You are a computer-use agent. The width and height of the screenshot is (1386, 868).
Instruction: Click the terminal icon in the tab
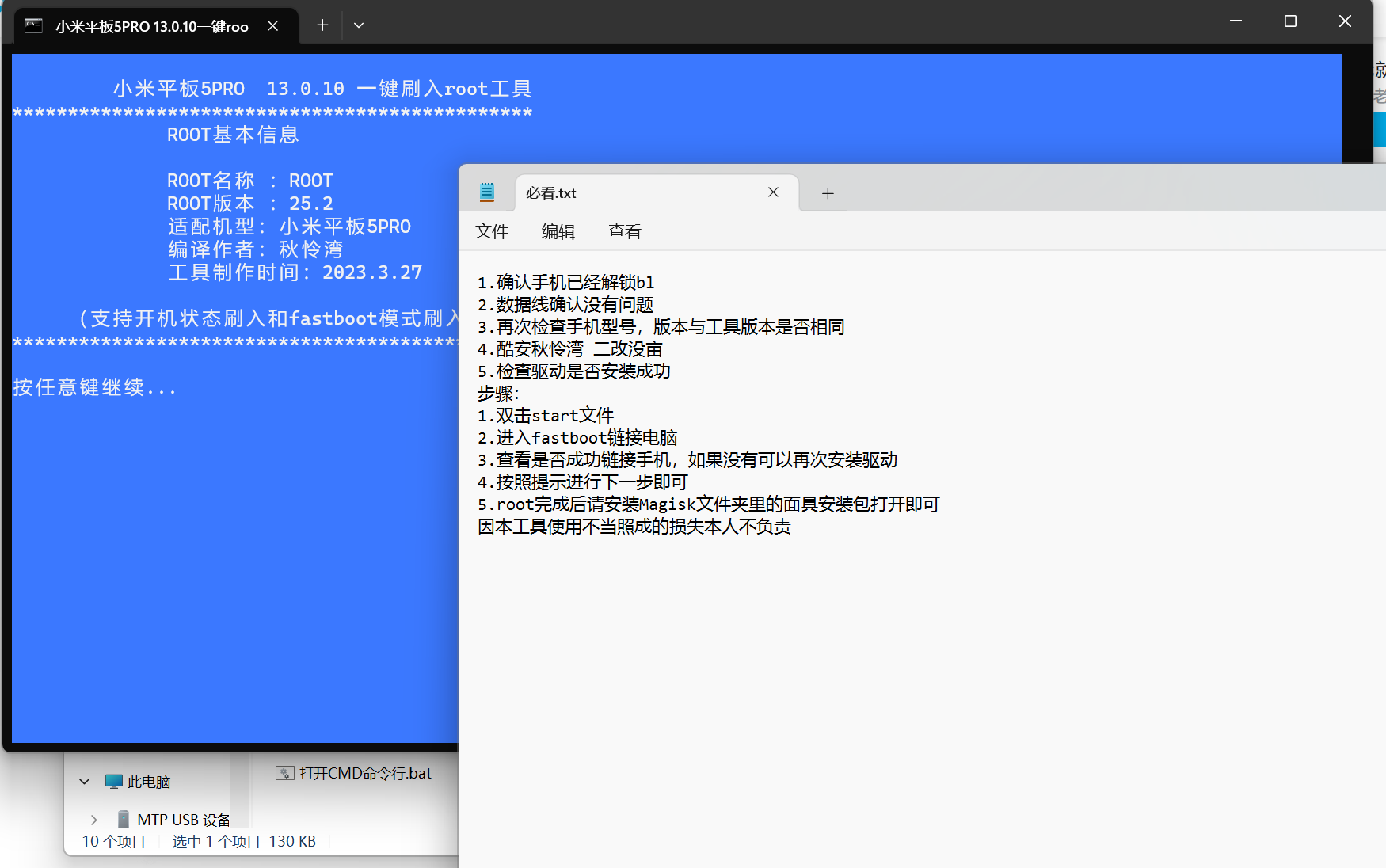point(33,26)
